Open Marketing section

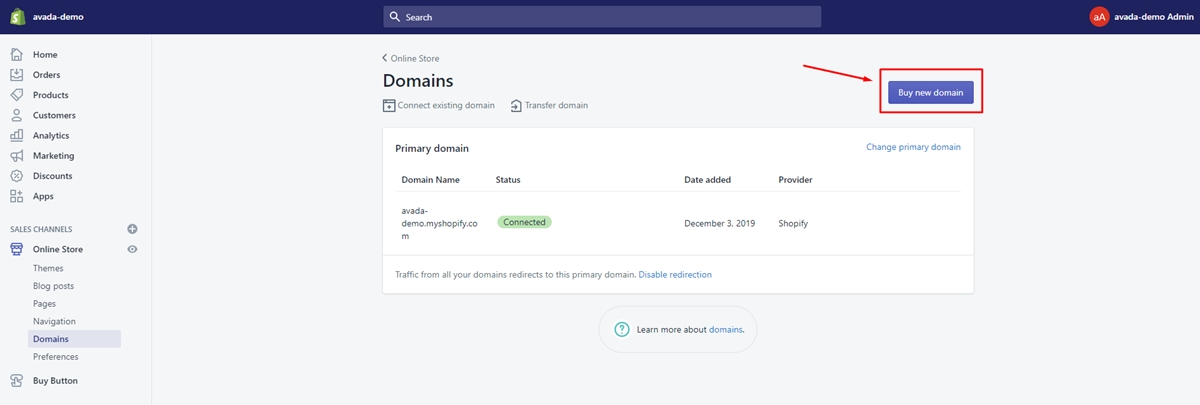pyautogui.click(x=53, y=156)
